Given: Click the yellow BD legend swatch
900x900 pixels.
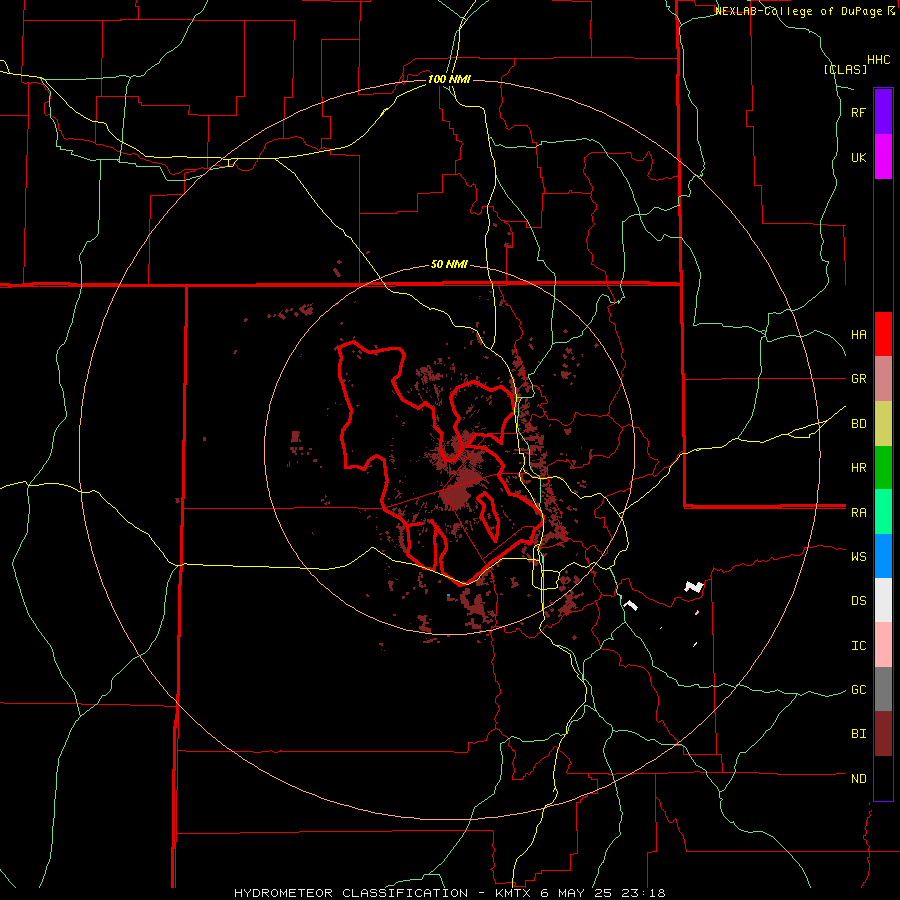Looking at the screenshot, I should [883, 424].
